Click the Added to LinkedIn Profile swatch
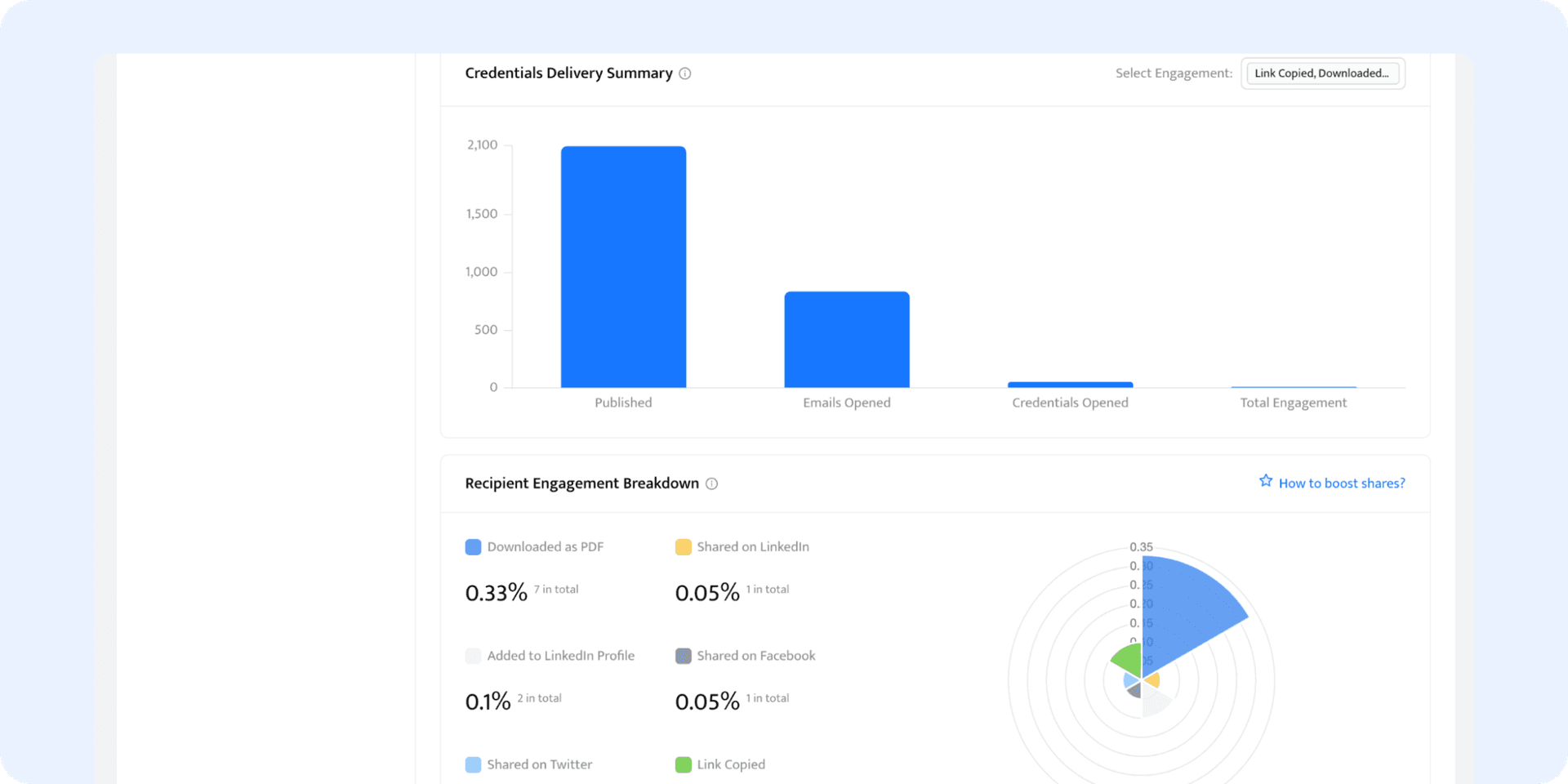Viewport: 1568px width, 784px height. [x=473, y=656]
